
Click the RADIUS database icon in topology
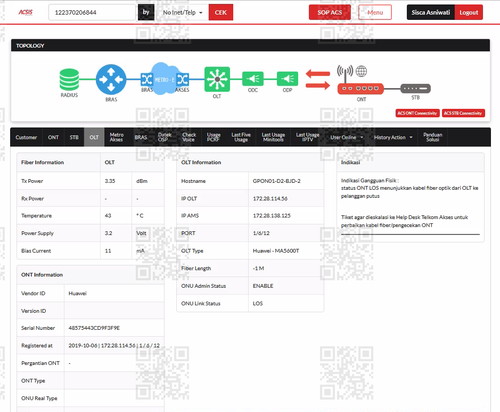tap(69, 79)
